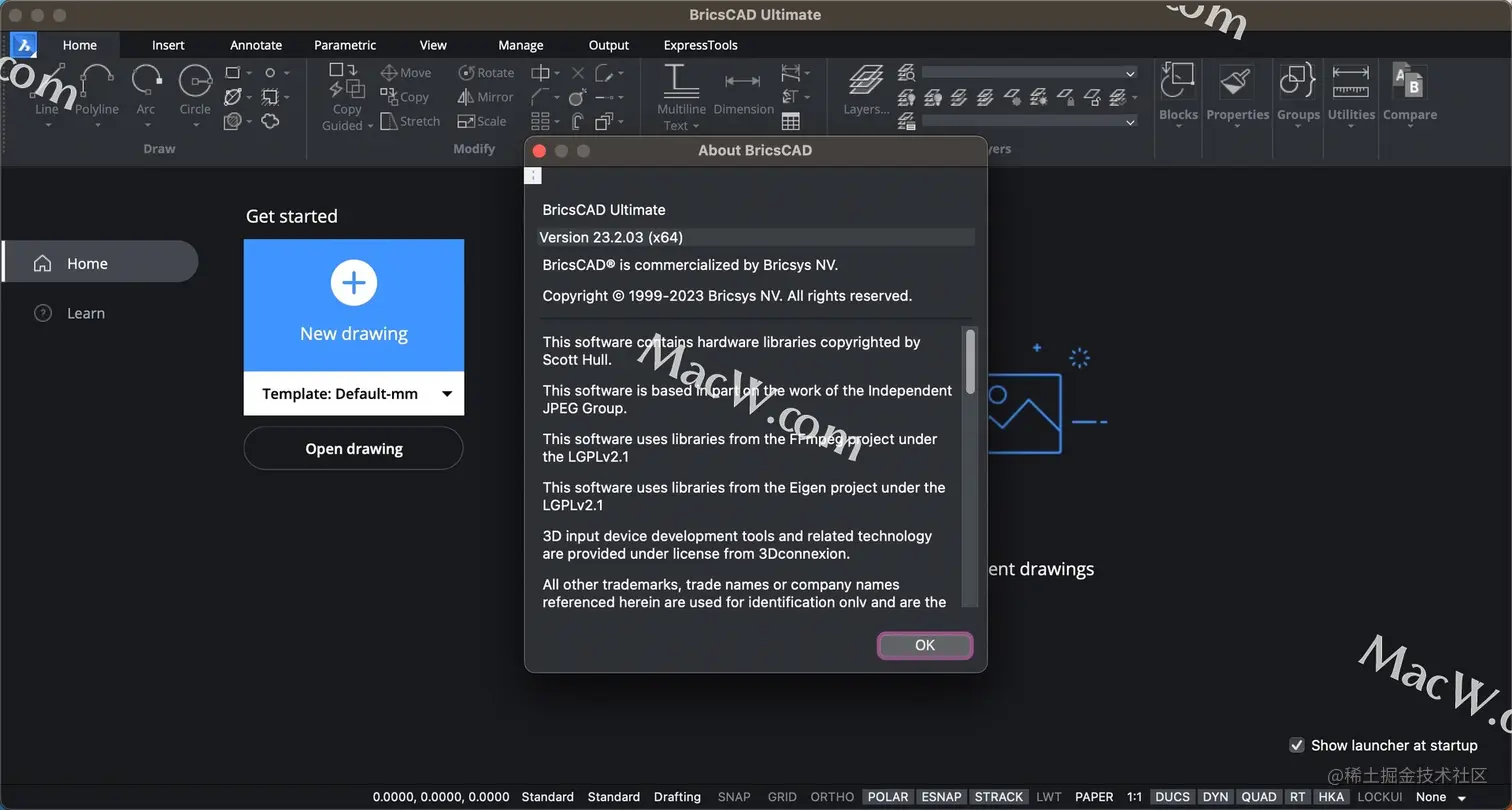1512x810 pixels.
Task: Expand the Blocks panel arrow
Action: [x=1178, y=127]
